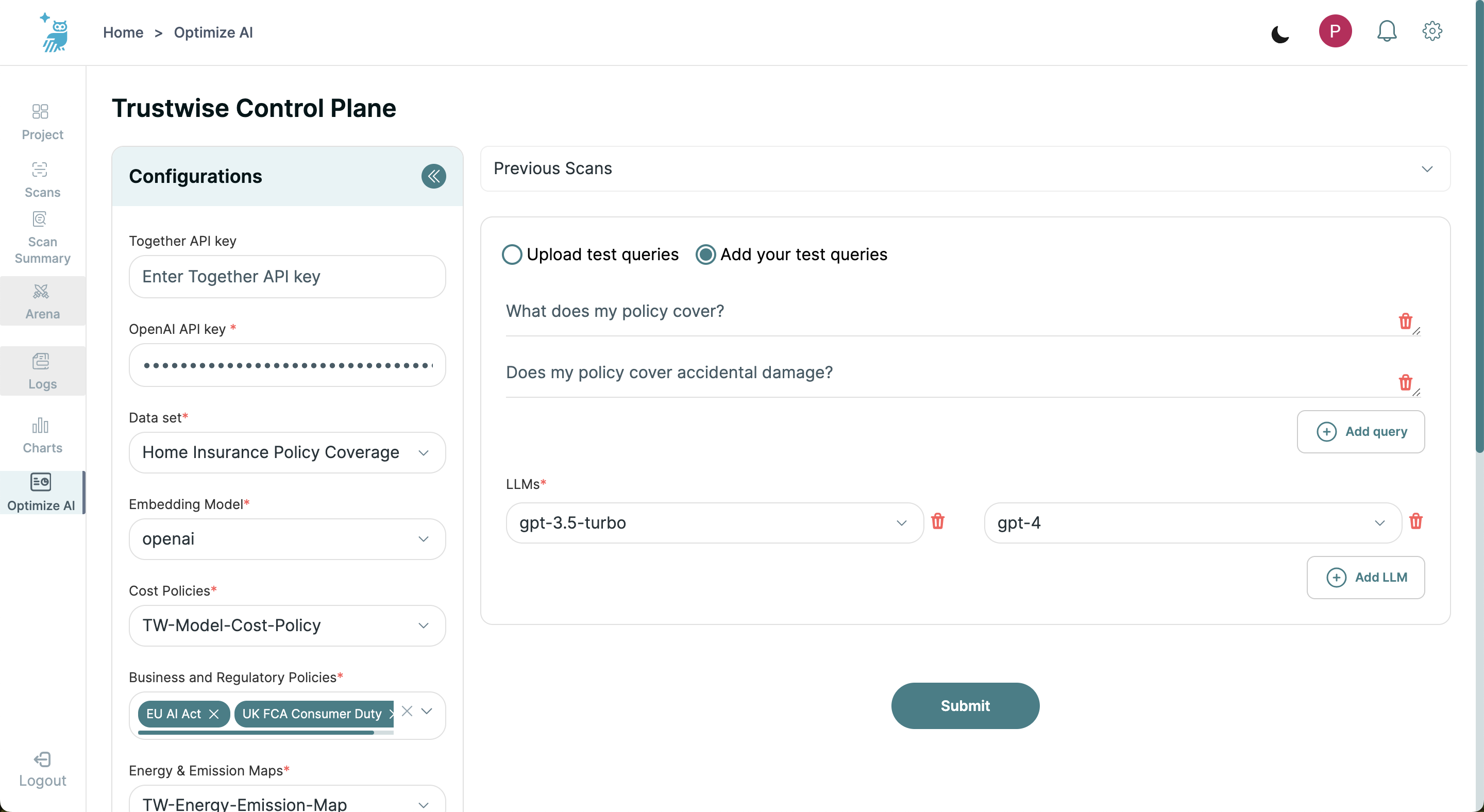Open the P user avatar
This screenshot has height=812, width=1484.
tap(1335, 31)
